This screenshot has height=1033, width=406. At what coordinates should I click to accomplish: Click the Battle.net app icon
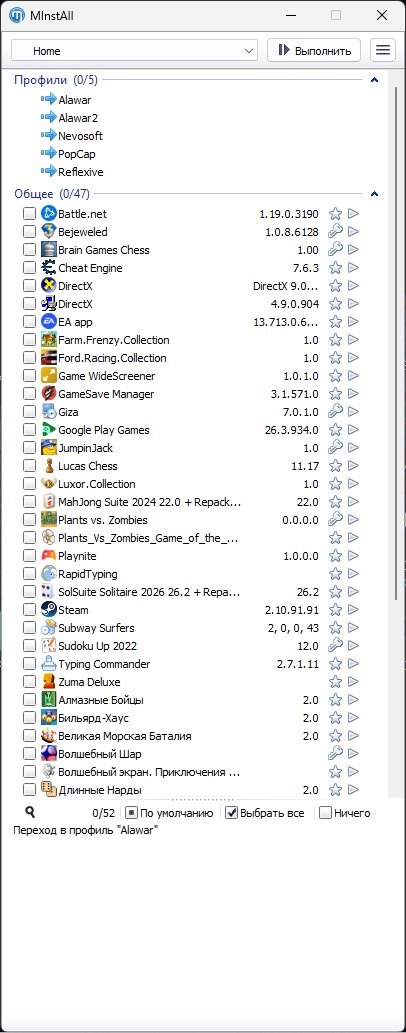49,214
